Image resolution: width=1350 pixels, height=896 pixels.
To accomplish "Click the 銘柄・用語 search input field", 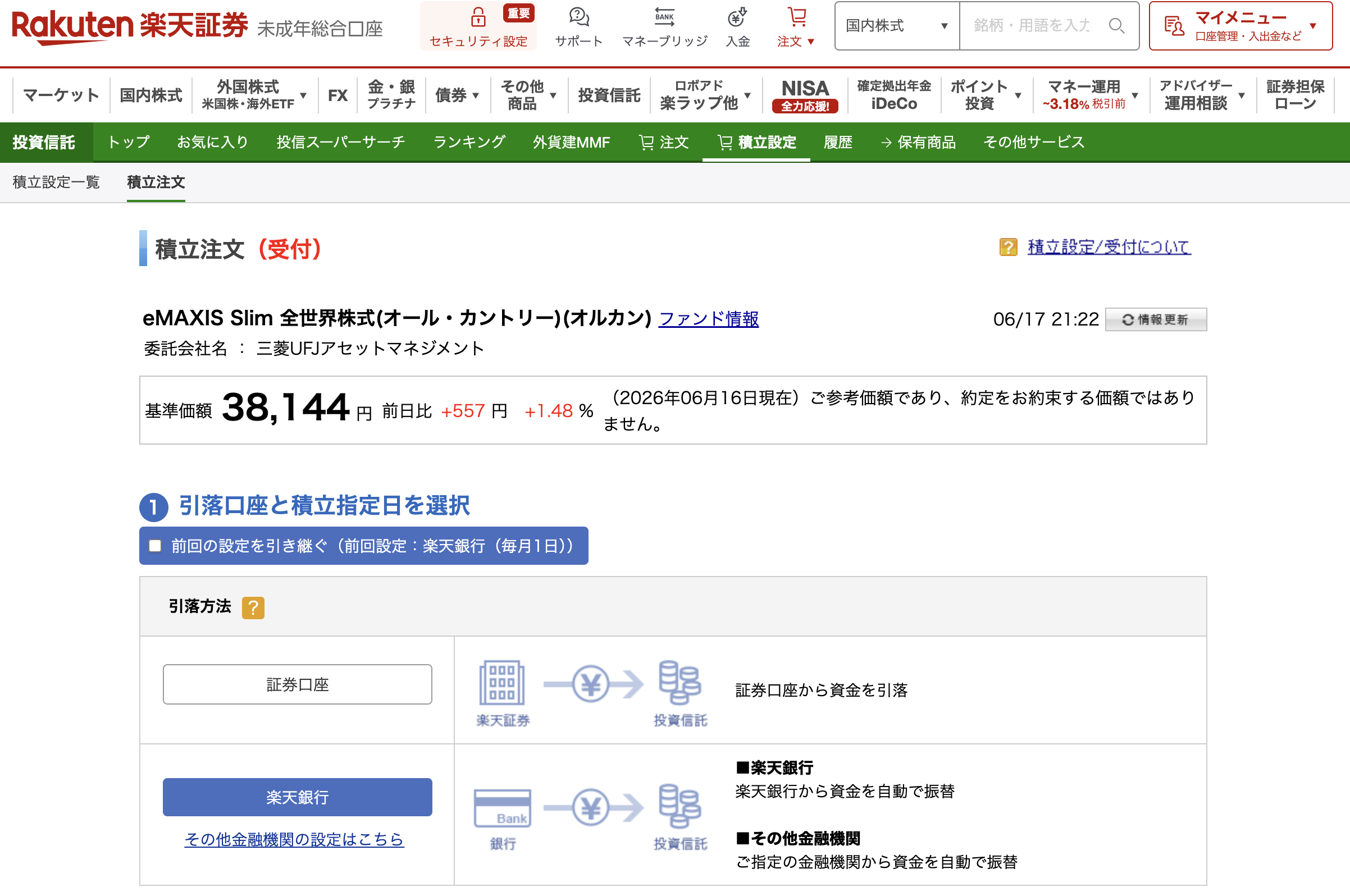I will coord(1032,26).
